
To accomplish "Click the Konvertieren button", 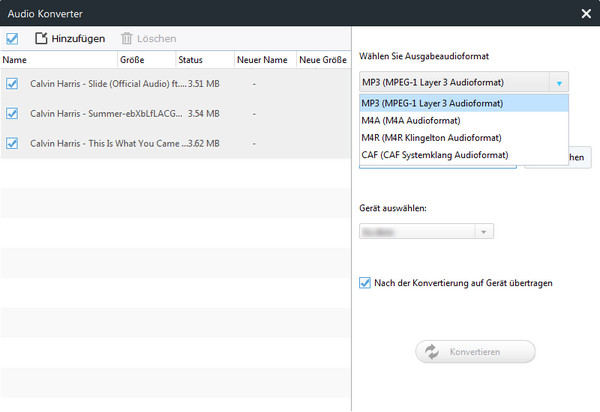I will (x=475, y=352).
